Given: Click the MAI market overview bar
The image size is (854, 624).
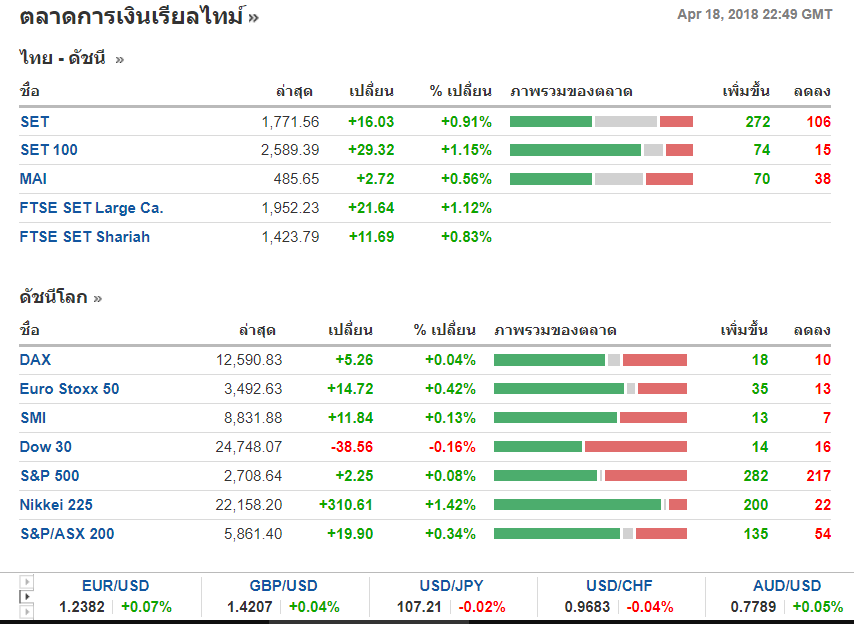Looking at the screenshot, I should pyautogui.click(x=601, y=179).
